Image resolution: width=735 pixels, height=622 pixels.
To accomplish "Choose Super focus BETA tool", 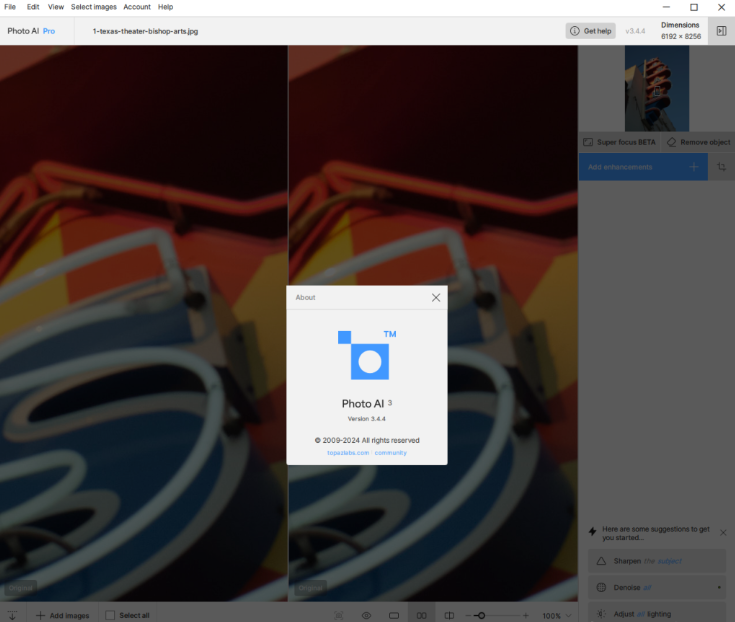I will [619, 142].
